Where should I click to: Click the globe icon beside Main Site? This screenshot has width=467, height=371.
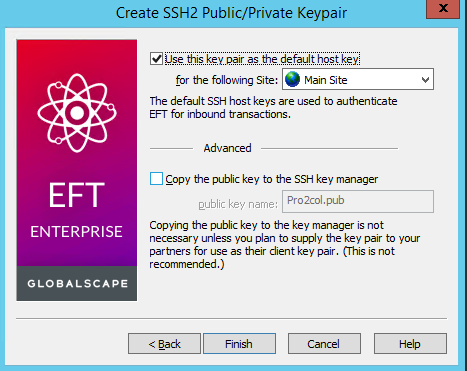(x=292, y=80)
